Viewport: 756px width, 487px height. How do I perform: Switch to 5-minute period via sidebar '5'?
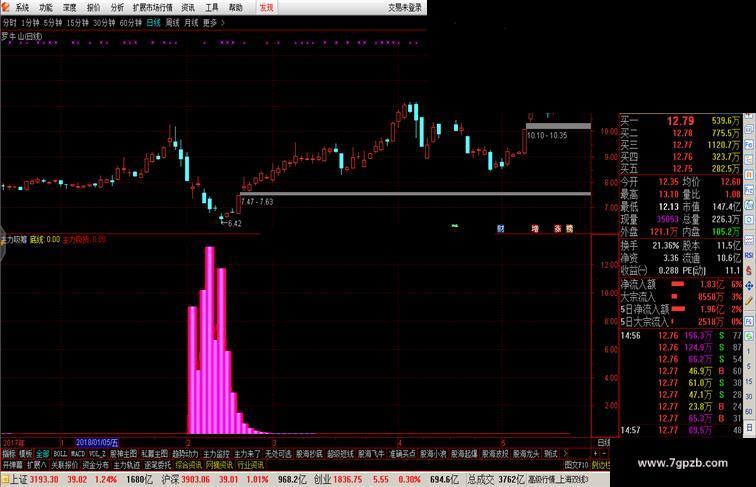tap(749, 366)
